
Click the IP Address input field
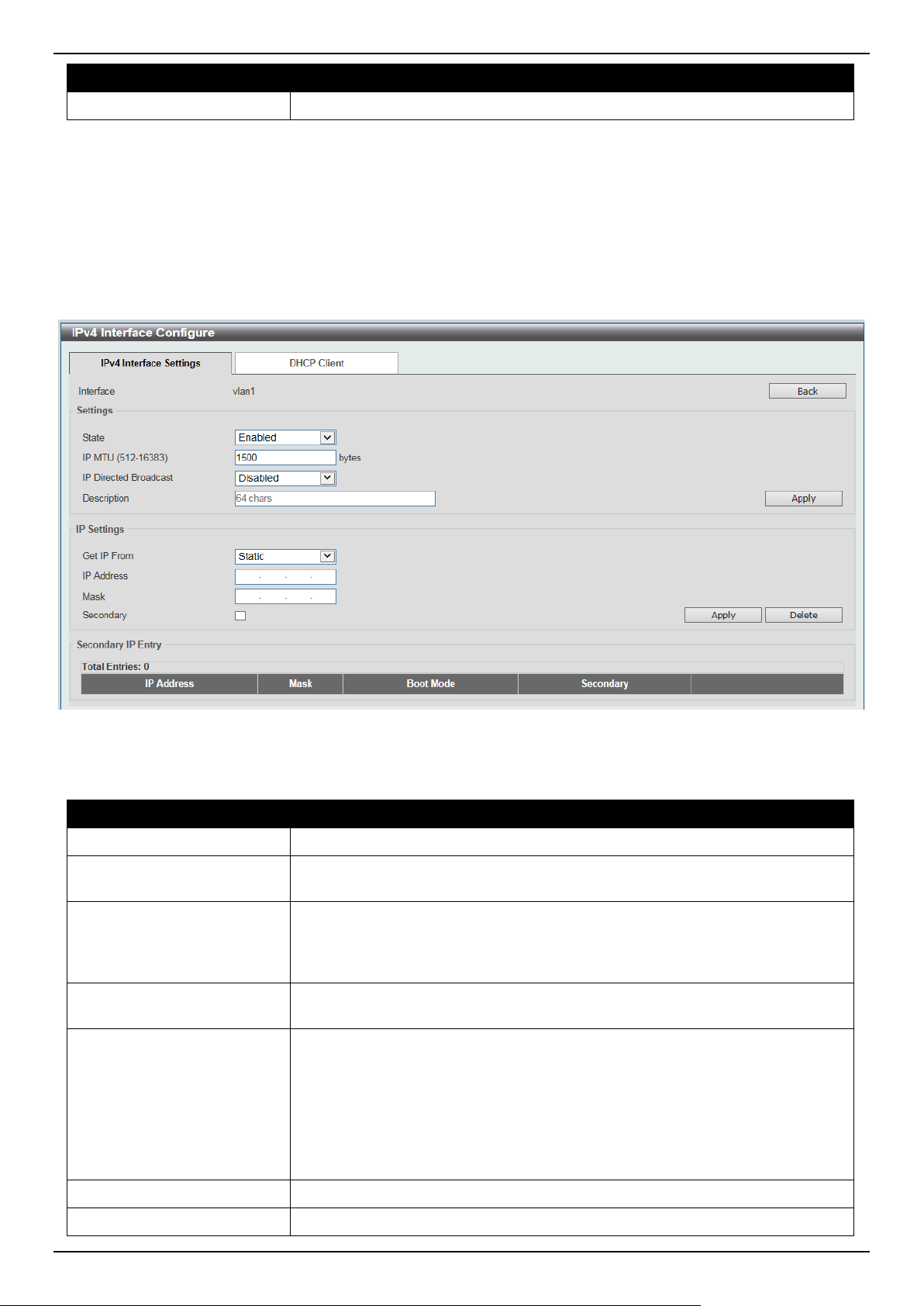click(x=285, y=576)
